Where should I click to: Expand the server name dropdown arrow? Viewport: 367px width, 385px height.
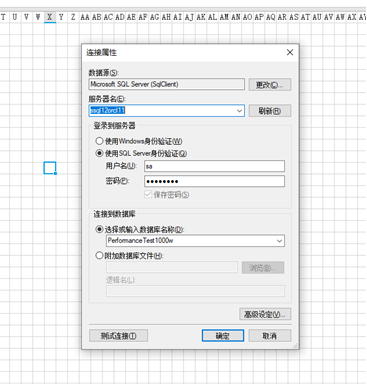pyautogui.click(x=239, y=111)
